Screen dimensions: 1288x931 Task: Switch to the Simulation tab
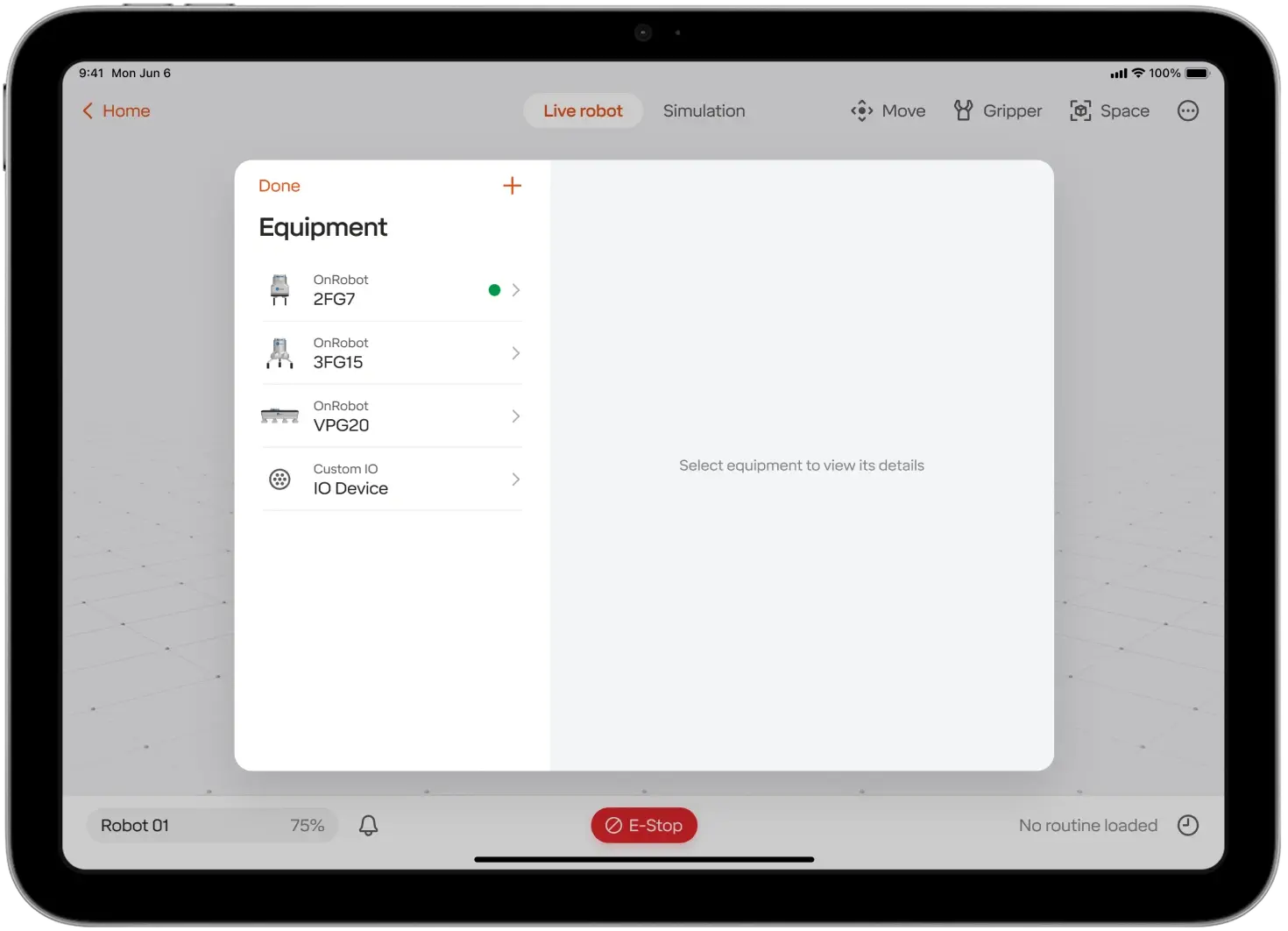point(704,111)
